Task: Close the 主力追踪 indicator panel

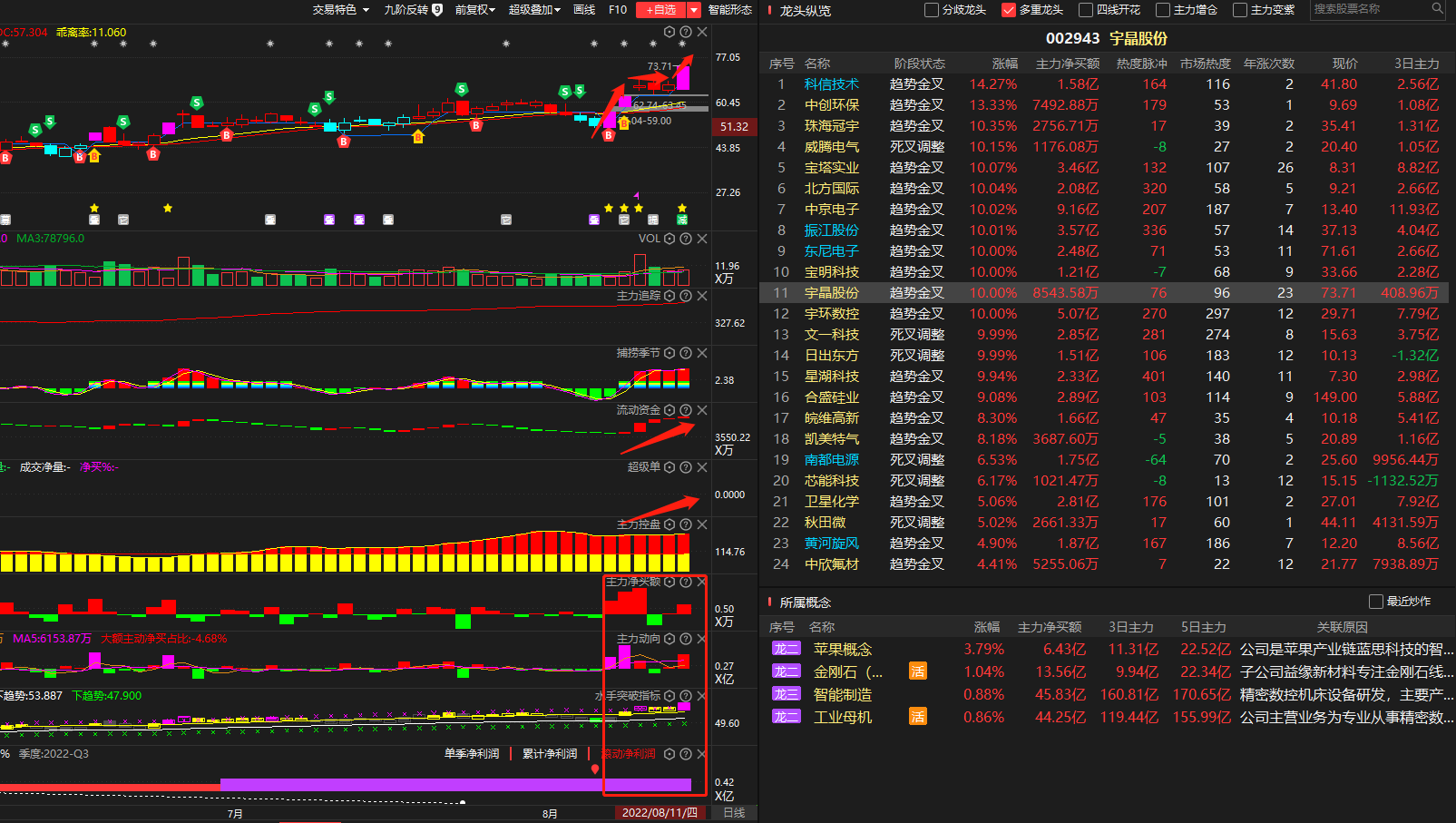Action: 702,296
